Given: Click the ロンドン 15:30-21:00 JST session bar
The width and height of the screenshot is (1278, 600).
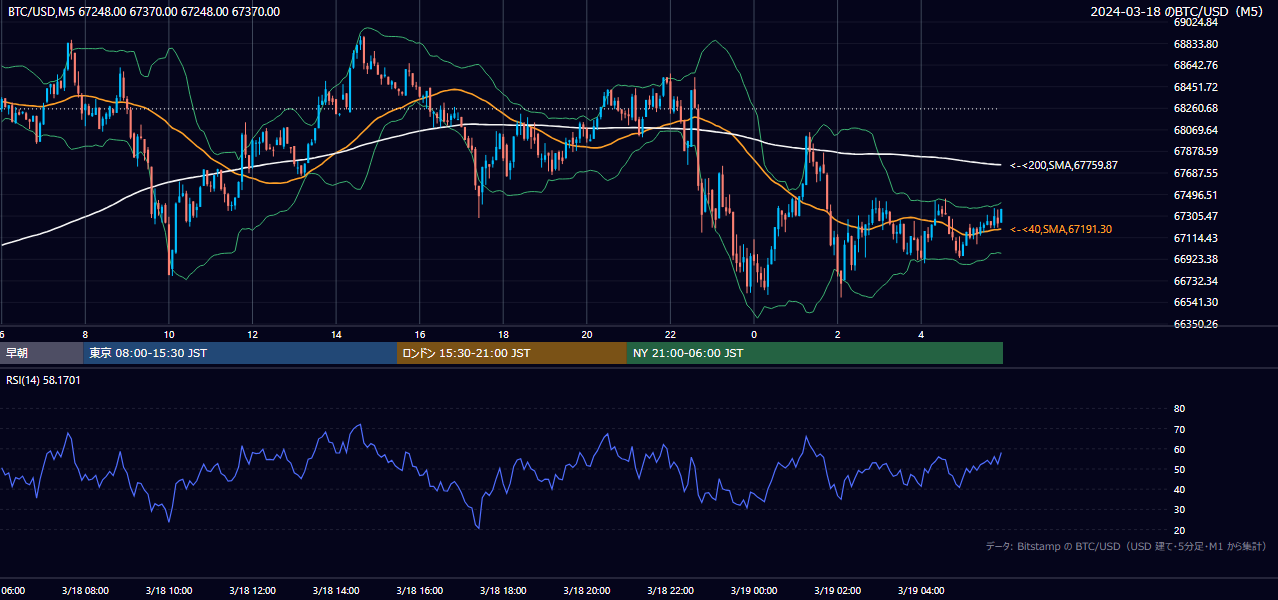Looking at the screenshot, I should click(x=512, y=353).
